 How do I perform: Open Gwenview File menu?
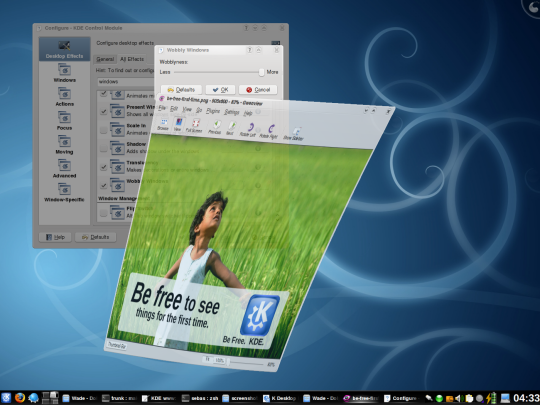click(162, 108)
